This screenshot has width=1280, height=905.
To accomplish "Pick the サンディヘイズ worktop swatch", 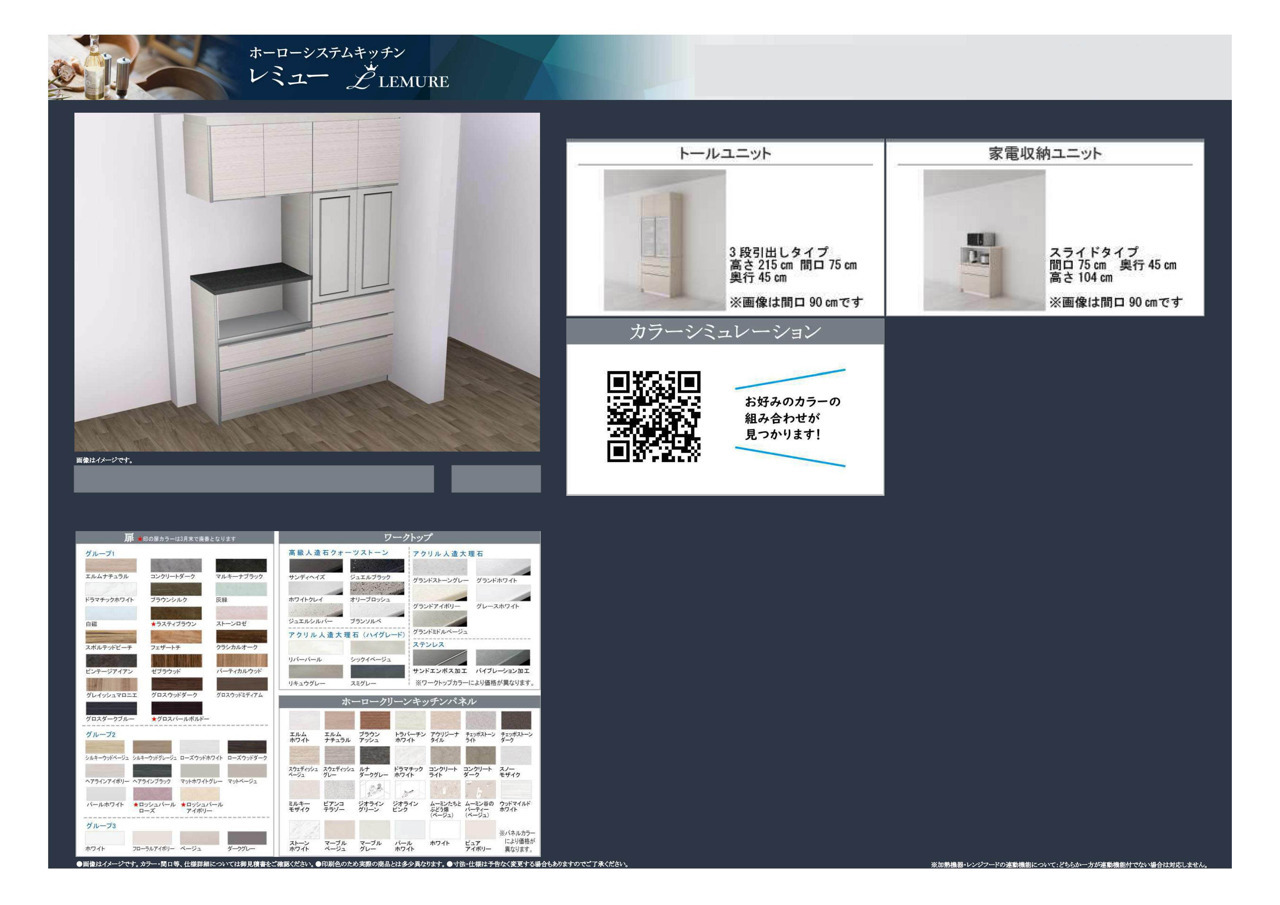I will [x=316, y=565].
